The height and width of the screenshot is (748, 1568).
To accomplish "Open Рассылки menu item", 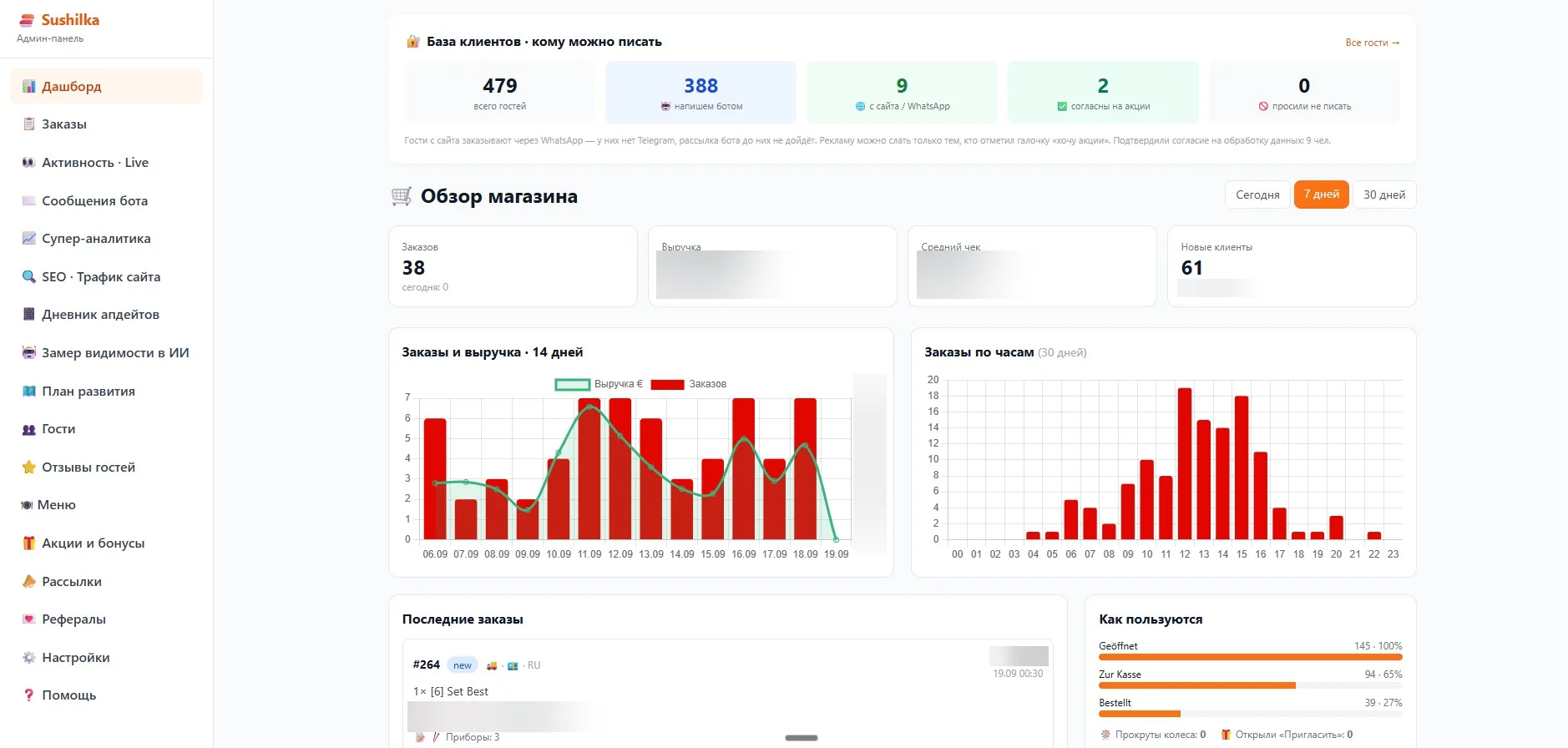I will click(106, 582).
